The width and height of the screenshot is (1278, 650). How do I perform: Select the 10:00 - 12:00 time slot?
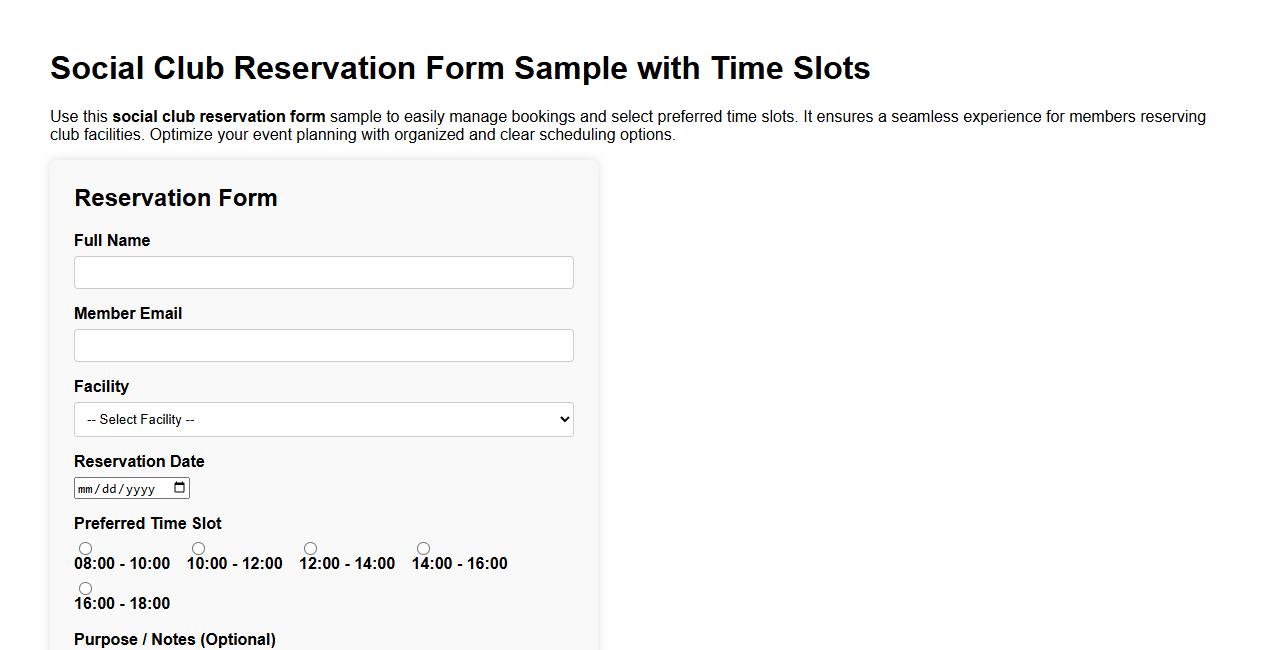[x=198, y=548]
